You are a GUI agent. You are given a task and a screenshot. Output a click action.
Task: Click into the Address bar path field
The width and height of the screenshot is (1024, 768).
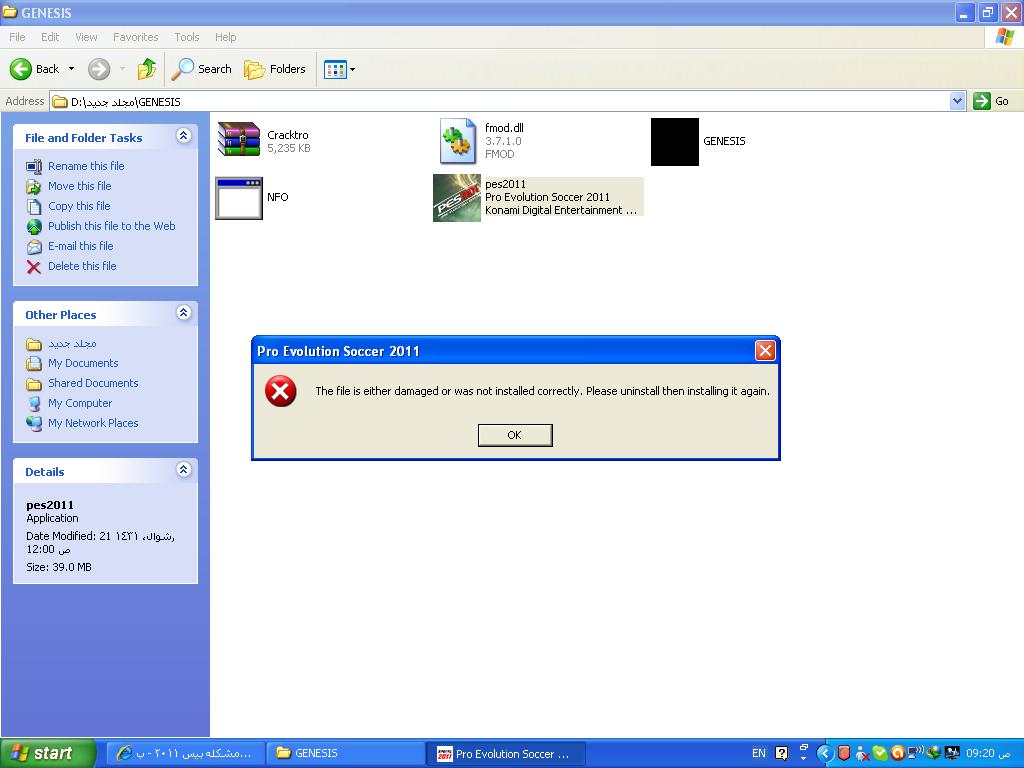coord(500,101)
